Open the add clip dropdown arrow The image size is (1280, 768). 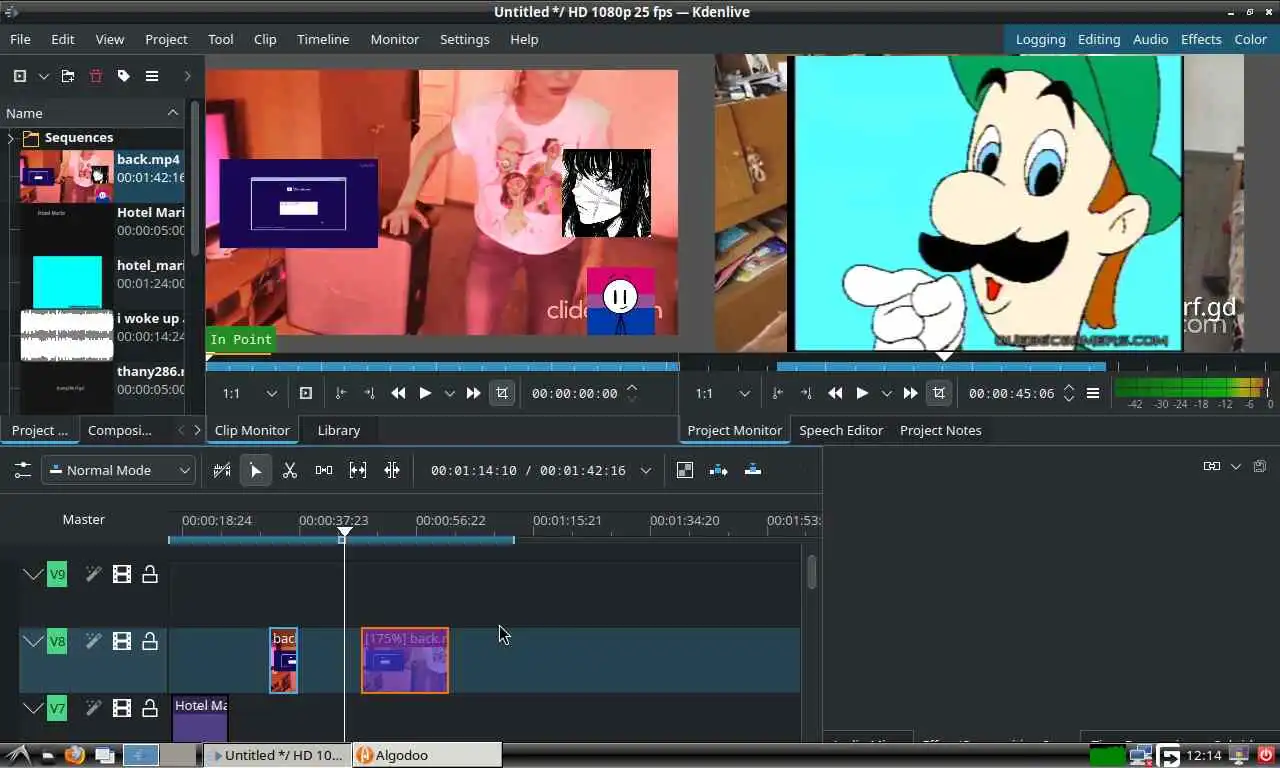(43, 76)
